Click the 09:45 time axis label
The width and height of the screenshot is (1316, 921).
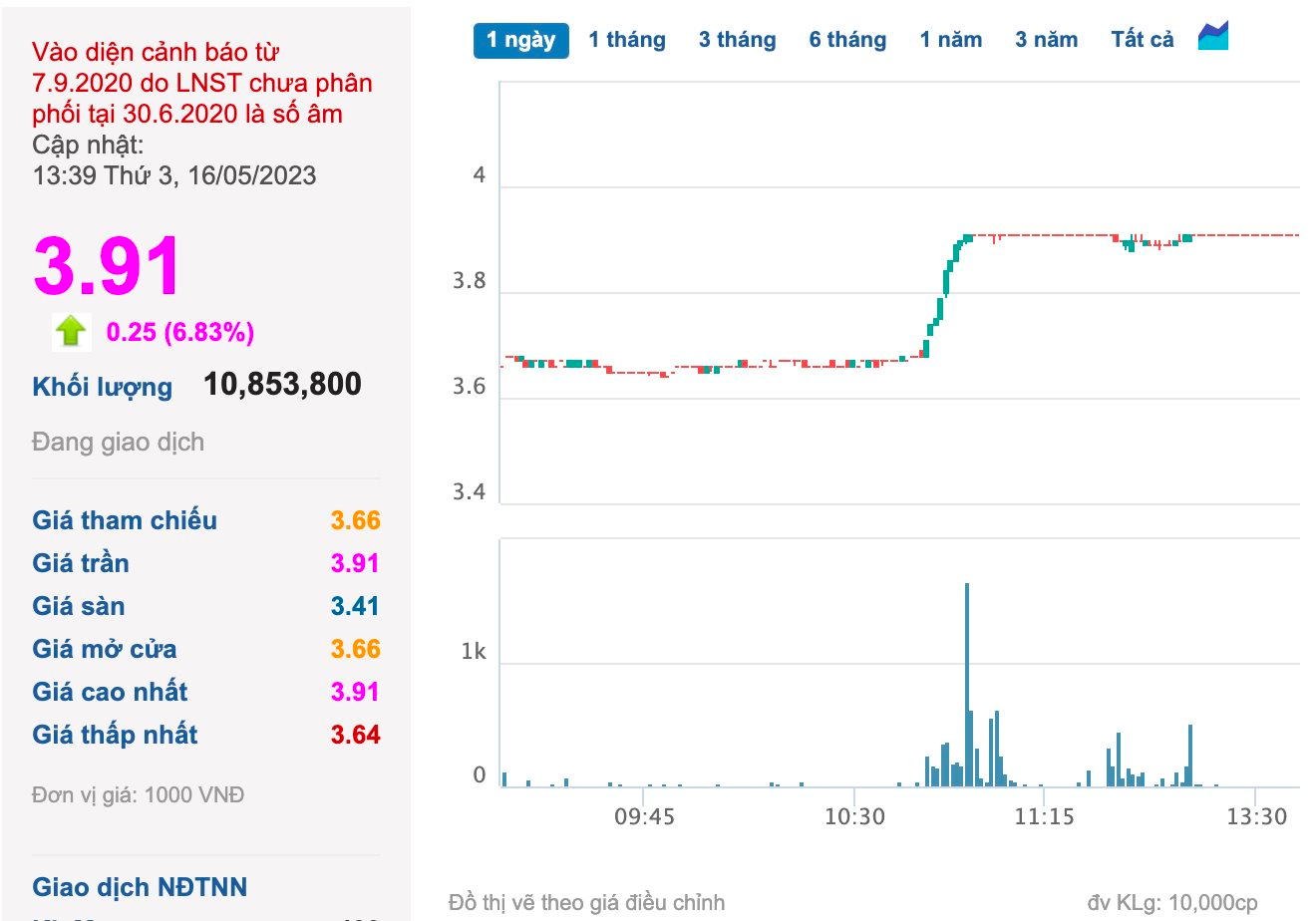pos(644,816)
